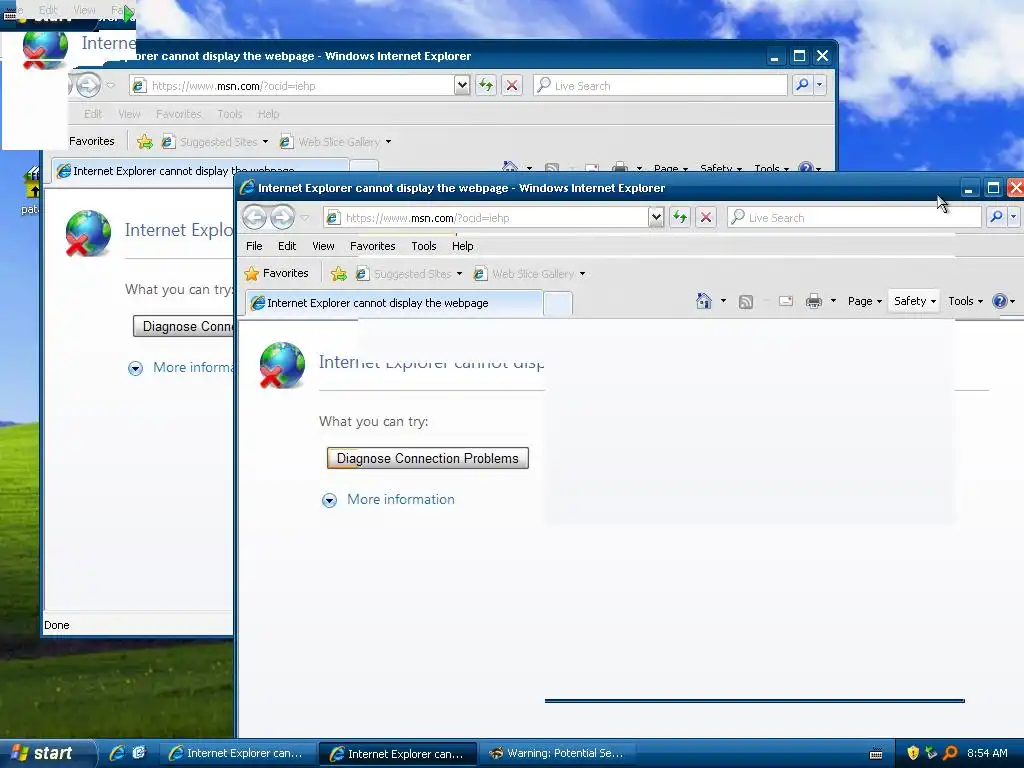Screen dimensions: 1024x768
Task: Open Help menu in front IE window
Action: click(462, 246)
